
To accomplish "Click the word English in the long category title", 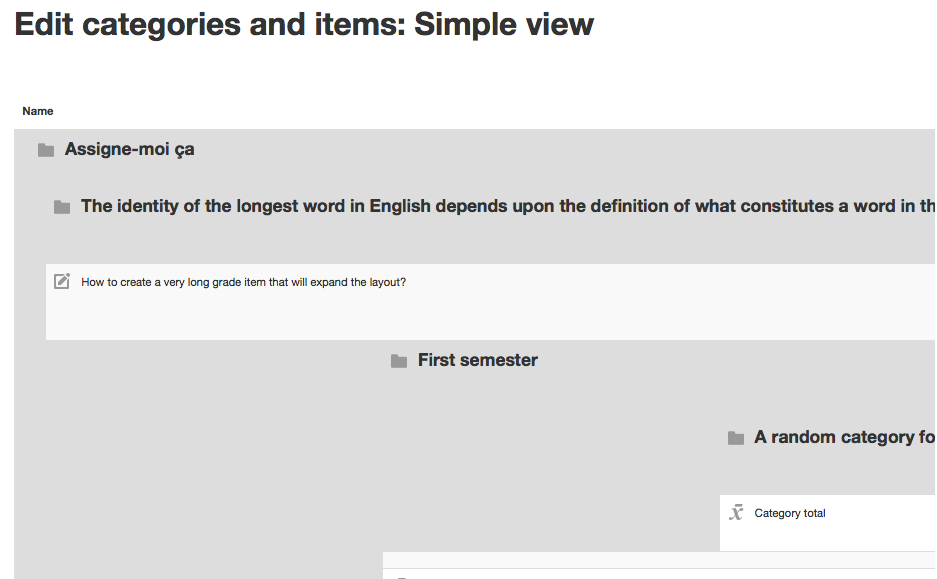I will tap(400, 206).
